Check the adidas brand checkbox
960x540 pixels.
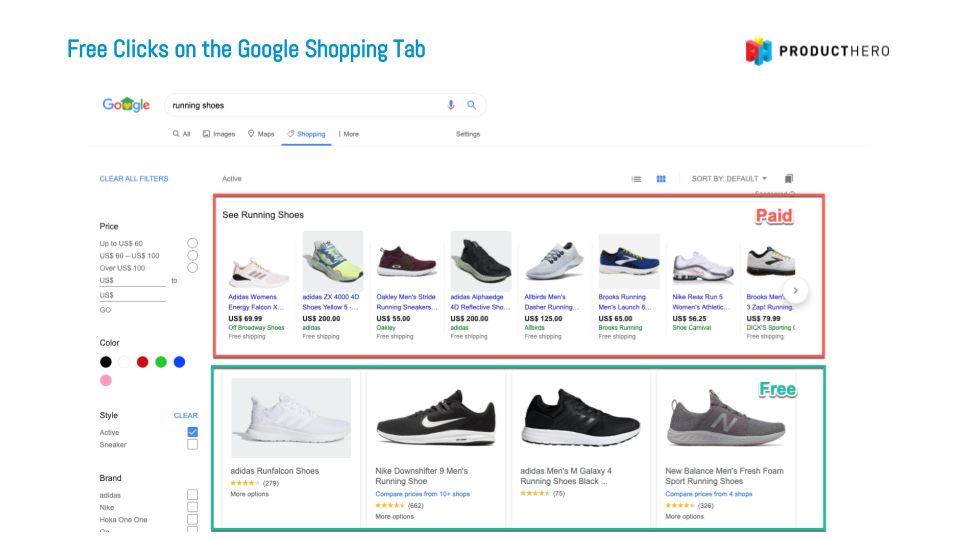192,495
